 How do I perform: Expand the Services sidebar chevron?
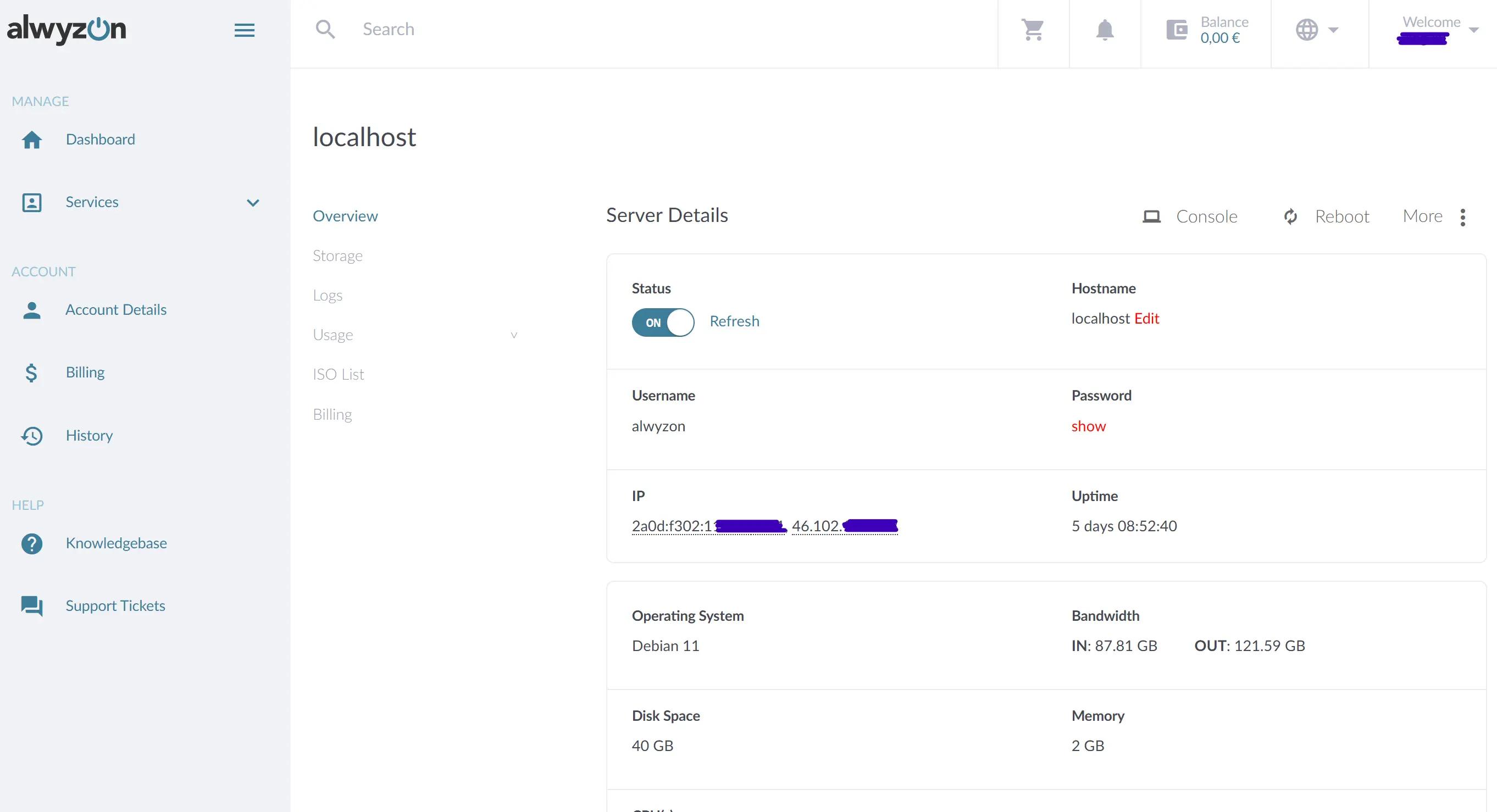pyautogui.click(x=252, y=203)
